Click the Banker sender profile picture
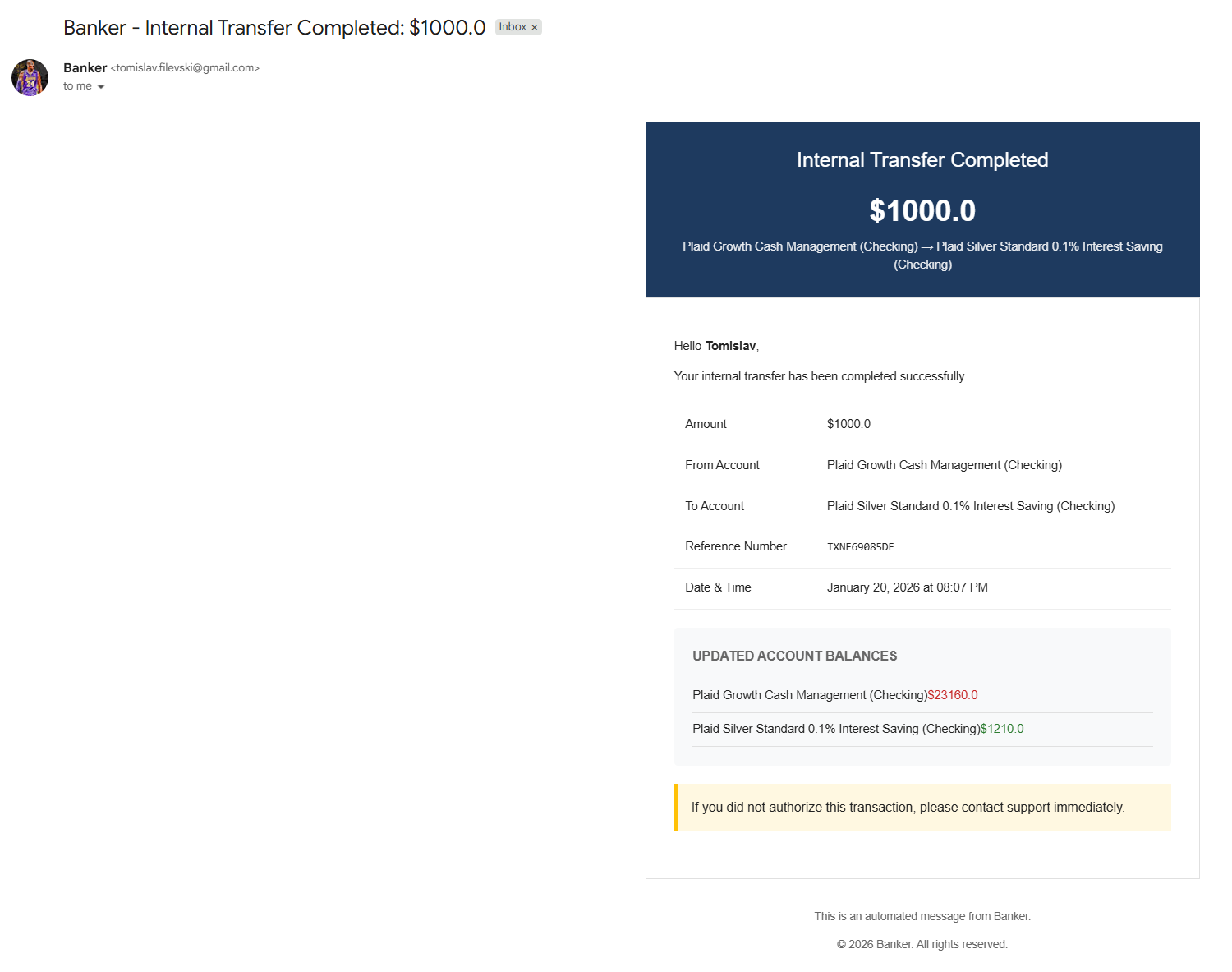 pyautogui.click(x=30, y=77)
